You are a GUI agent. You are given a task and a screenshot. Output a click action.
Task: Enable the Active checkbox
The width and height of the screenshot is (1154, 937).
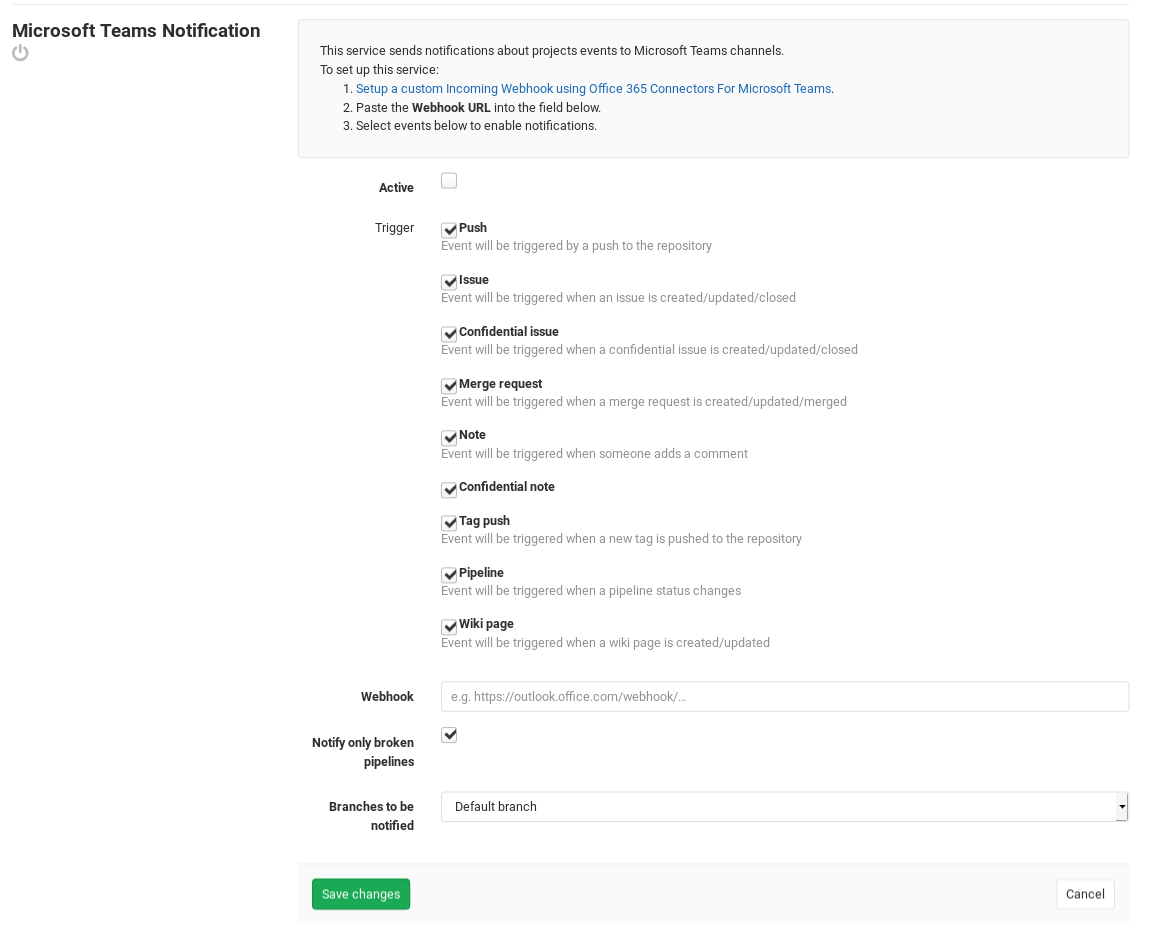448,180
